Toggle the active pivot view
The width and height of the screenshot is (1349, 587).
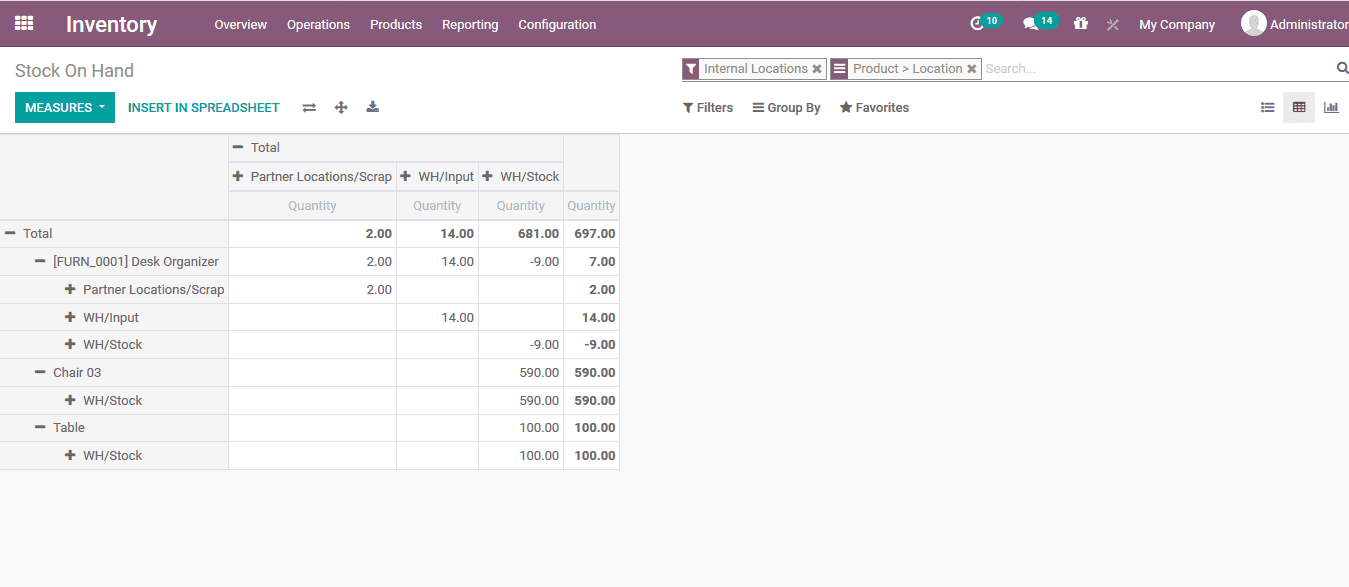pos(1299,107)
